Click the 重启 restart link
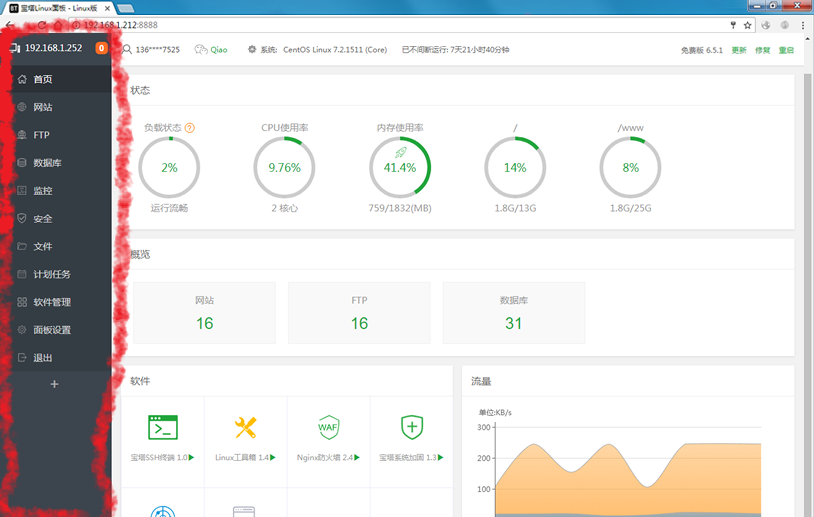Screen dimensions: 814x517 click(786, 50)
